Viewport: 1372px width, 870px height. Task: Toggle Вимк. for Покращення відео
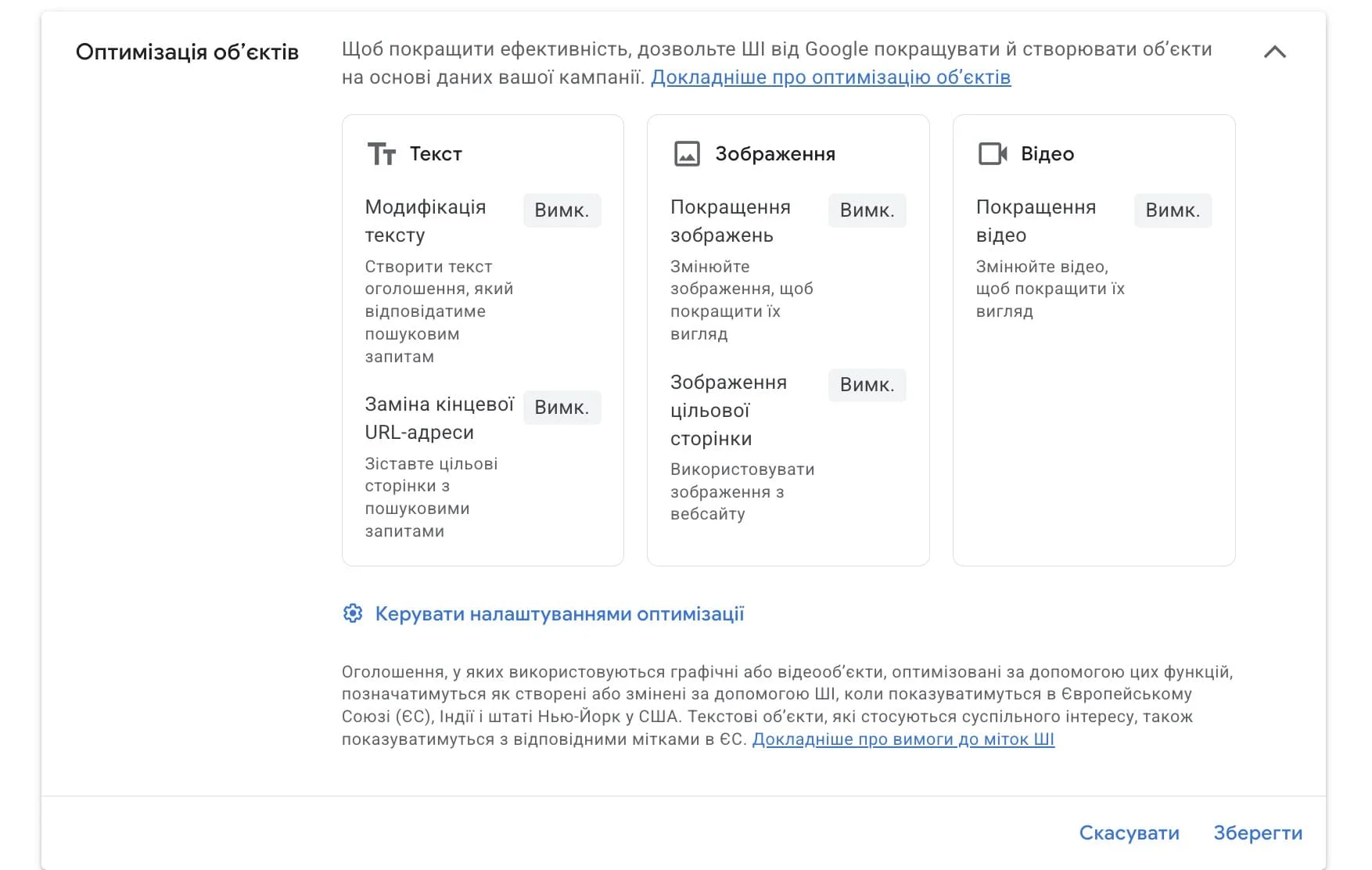(1173, 210)
